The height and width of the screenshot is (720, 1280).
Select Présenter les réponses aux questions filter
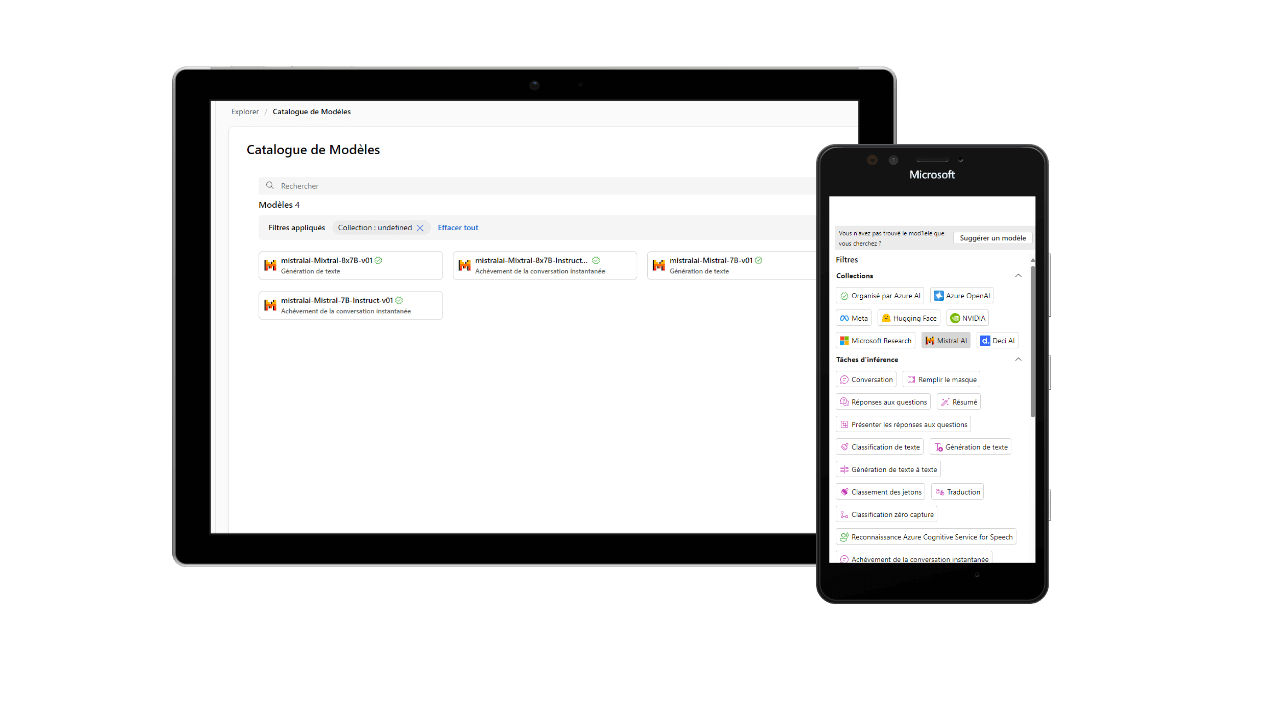pos(903,425)
